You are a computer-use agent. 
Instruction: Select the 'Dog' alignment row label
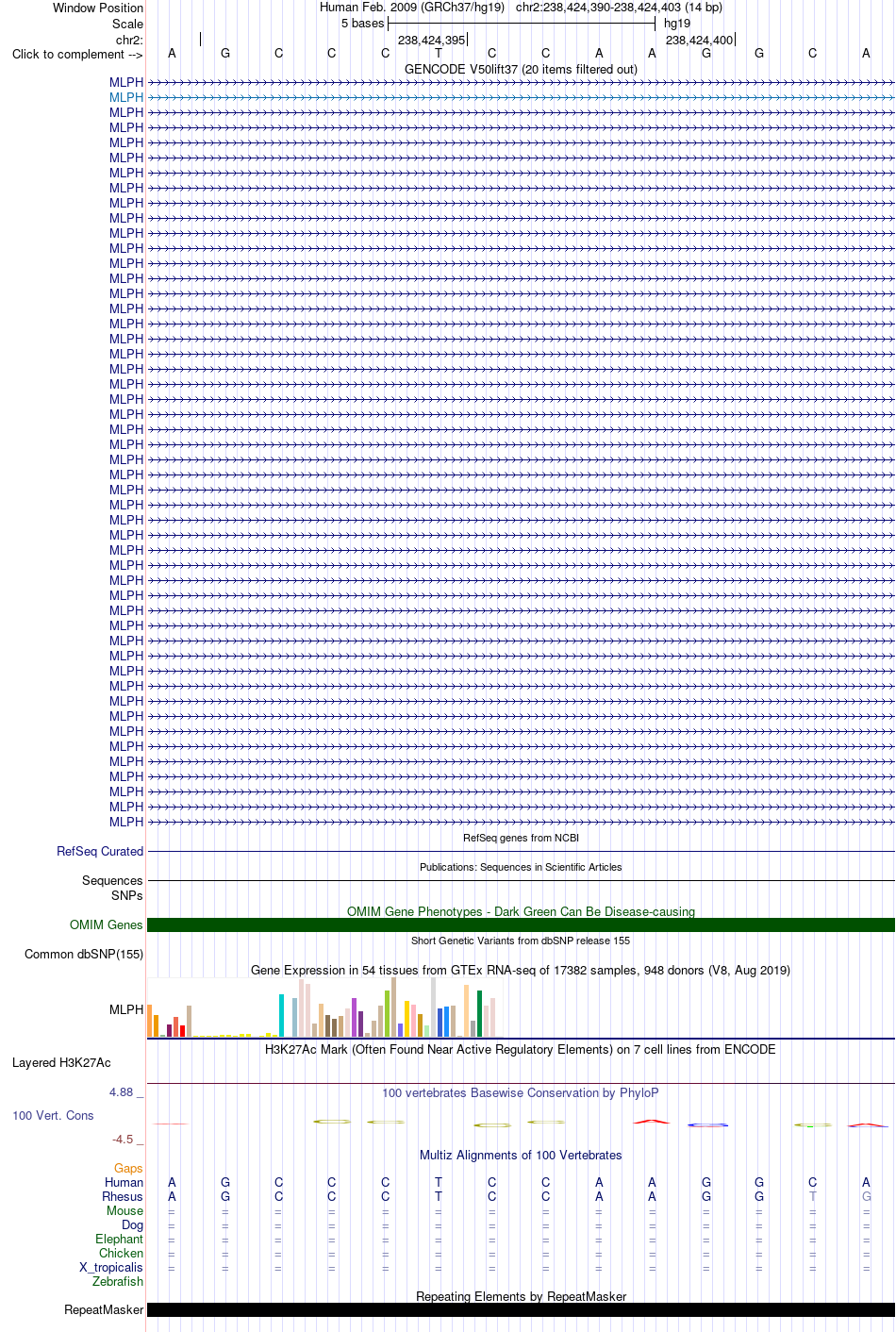click(133, 1224)
